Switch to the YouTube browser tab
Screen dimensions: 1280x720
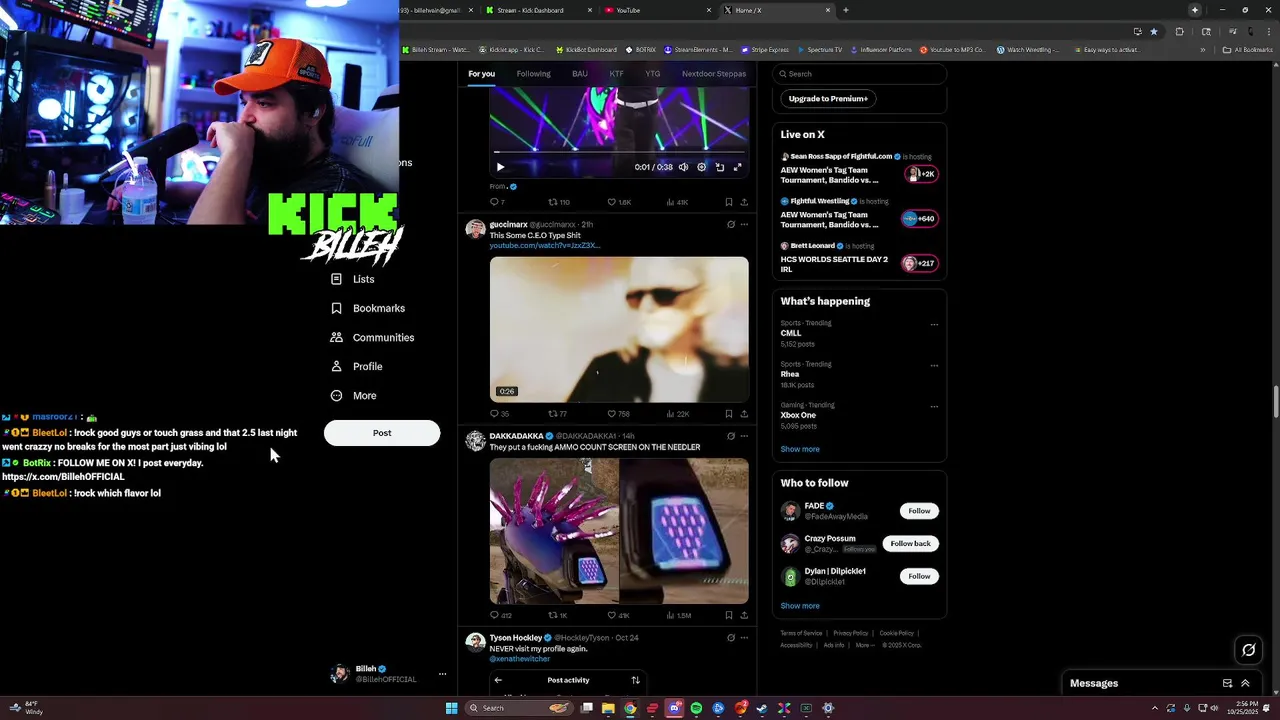pyautogui.click(x=658, y=10)
